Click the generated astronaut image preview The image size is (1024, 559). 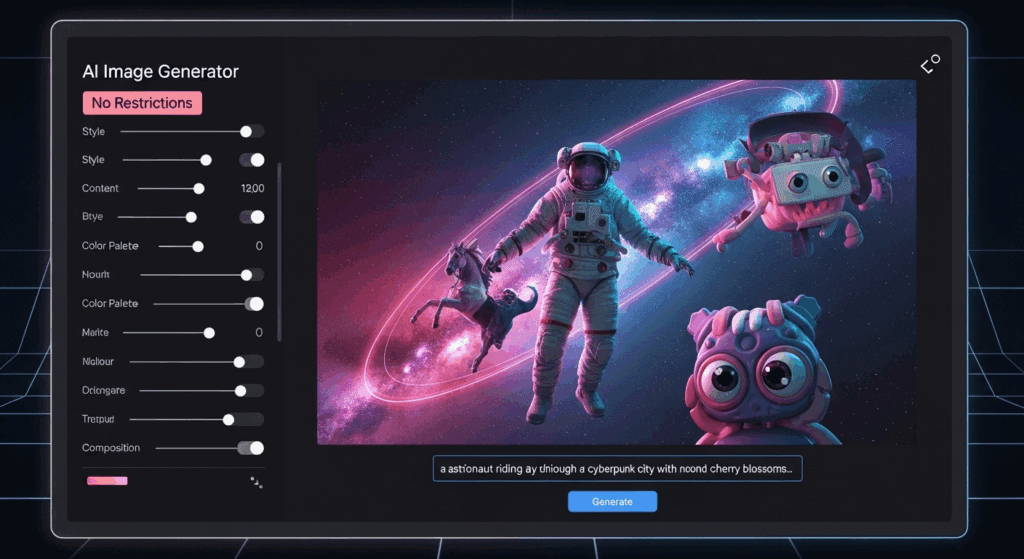(616, 263)
